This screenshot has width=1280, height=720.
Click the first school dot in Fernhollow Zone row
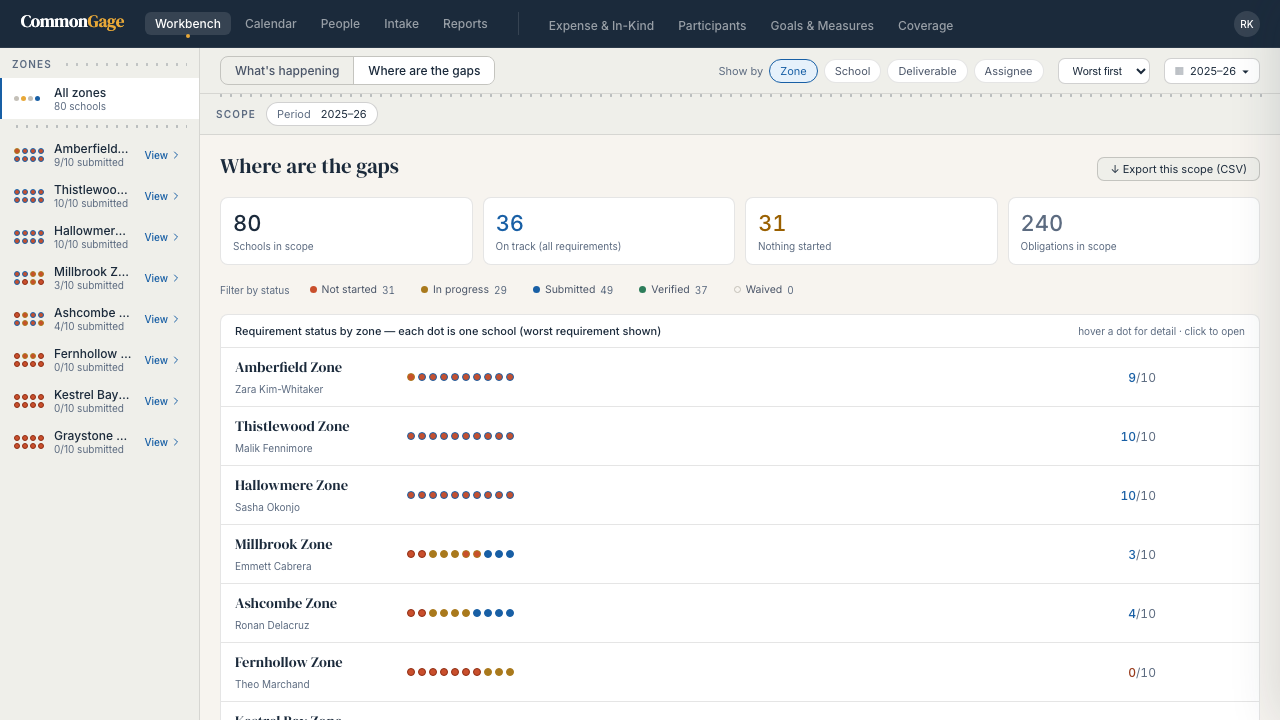(411, 672)
